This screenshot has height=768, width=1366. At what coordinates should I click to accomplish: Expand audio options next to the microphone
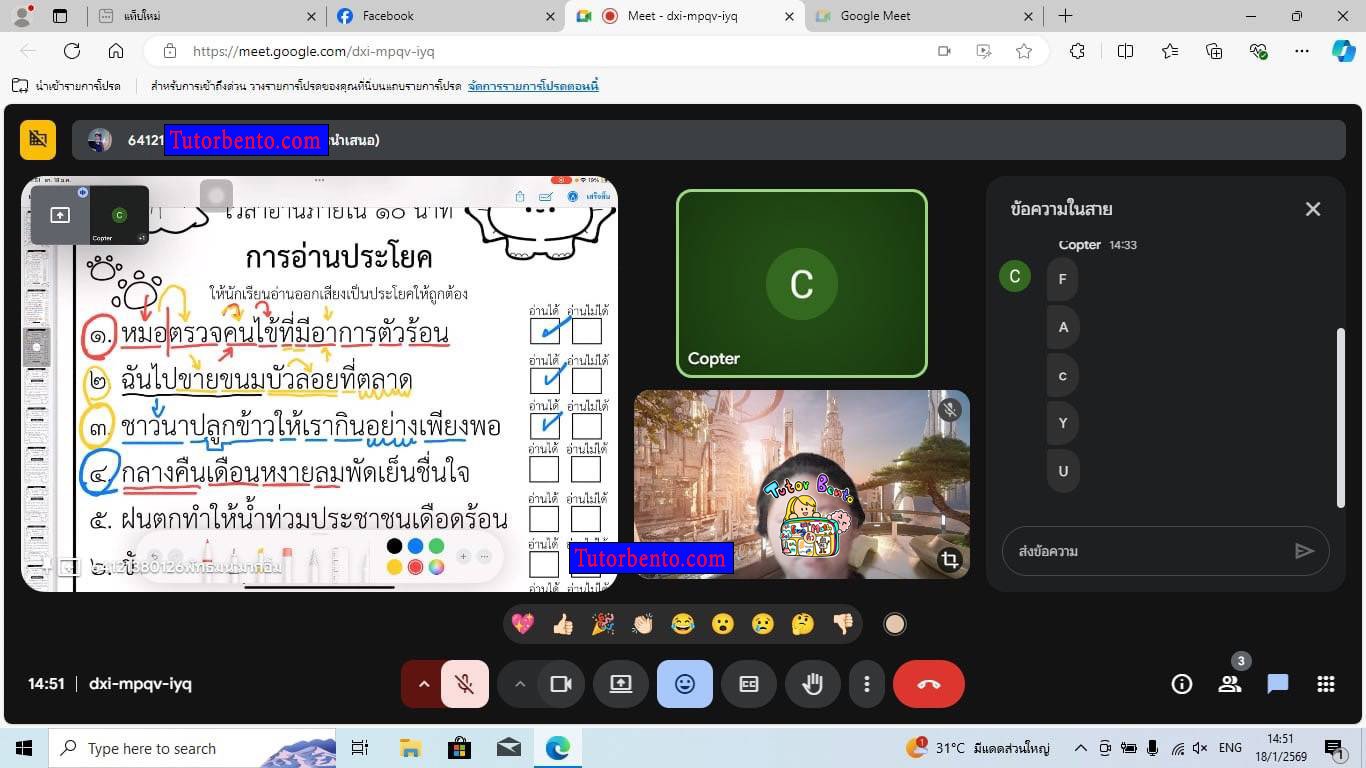(x=424, y=684)
